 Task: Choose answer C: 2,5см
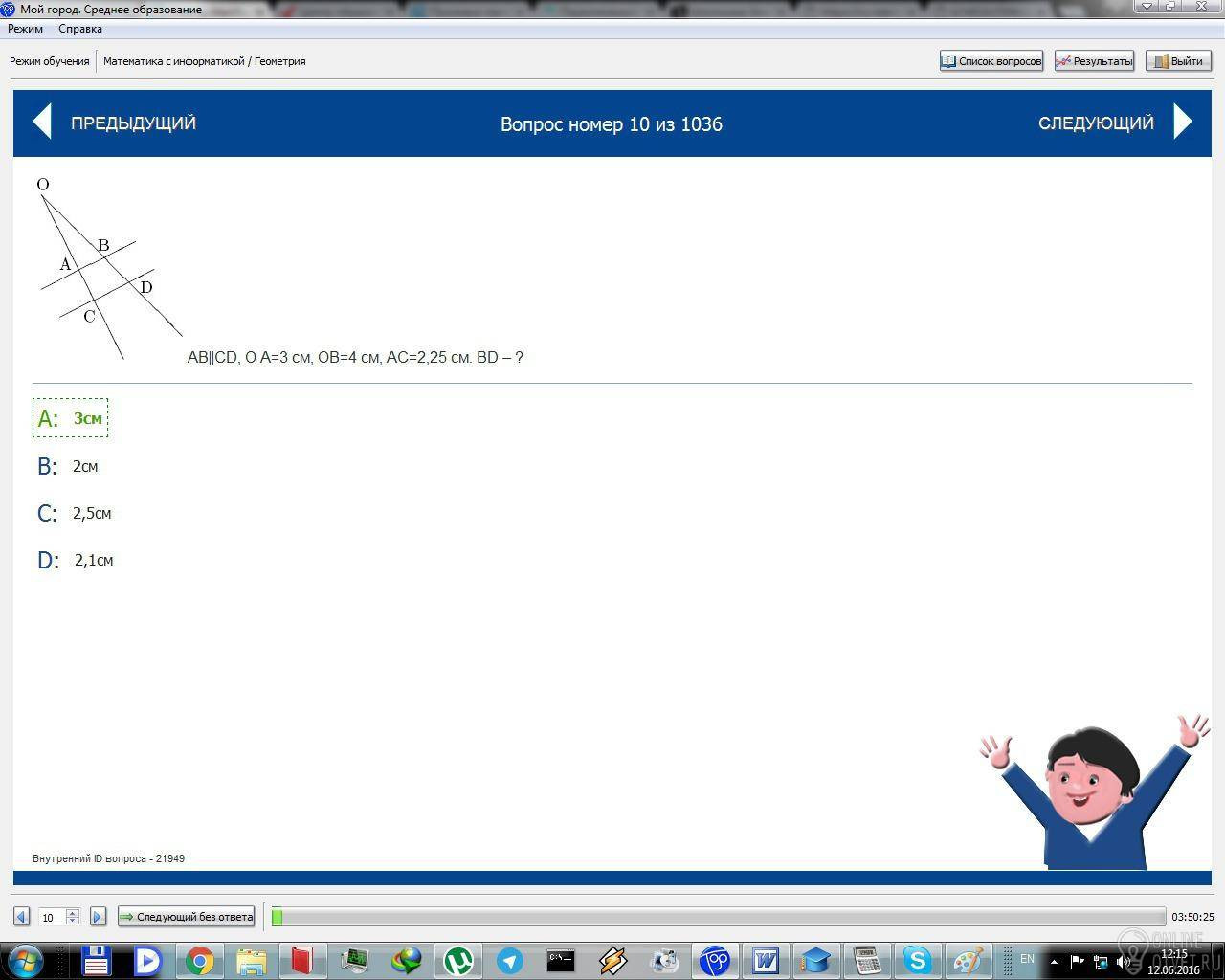(x=92, y=513)
